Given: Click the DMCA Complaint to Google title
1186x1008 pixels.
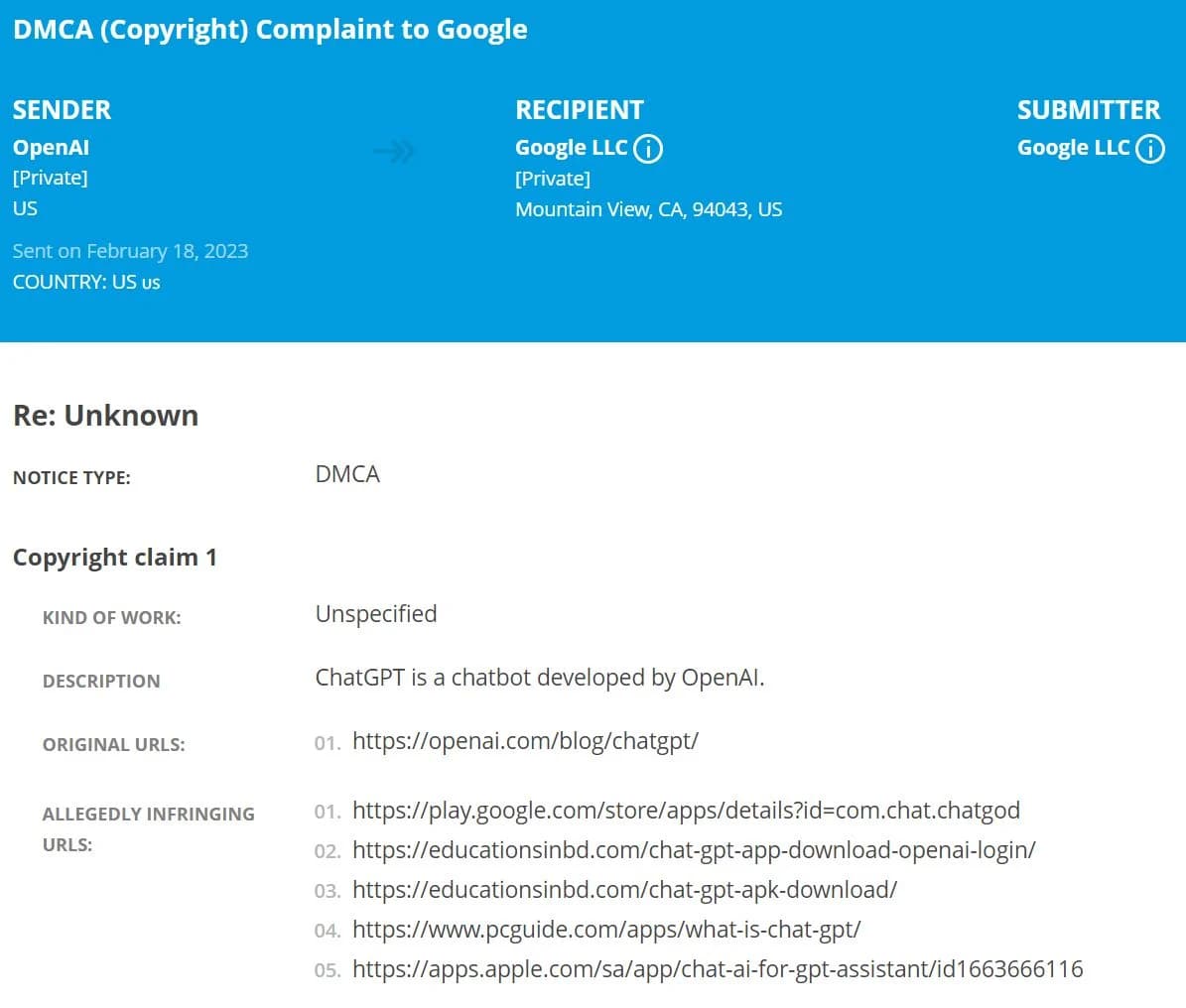Looking at the screenshot, I should click(270, 30).
